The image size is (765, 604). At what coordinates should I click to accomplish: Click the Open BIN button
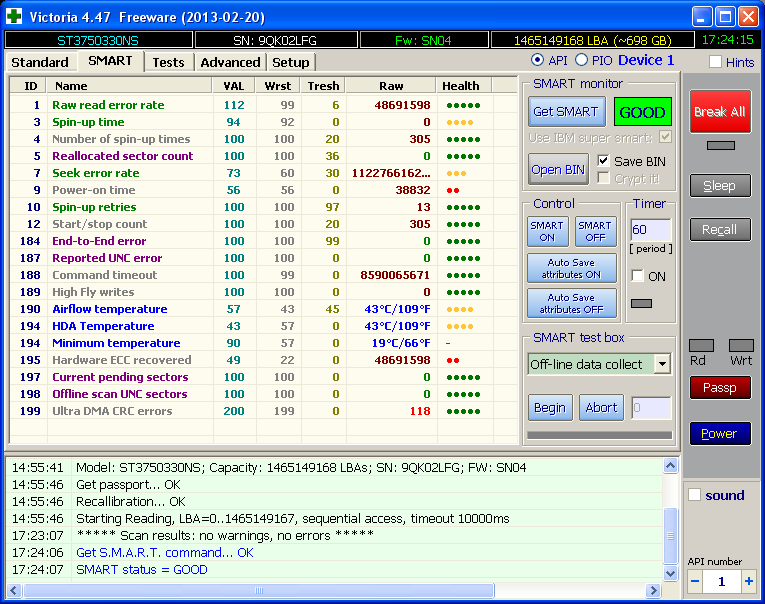(558, 169)
